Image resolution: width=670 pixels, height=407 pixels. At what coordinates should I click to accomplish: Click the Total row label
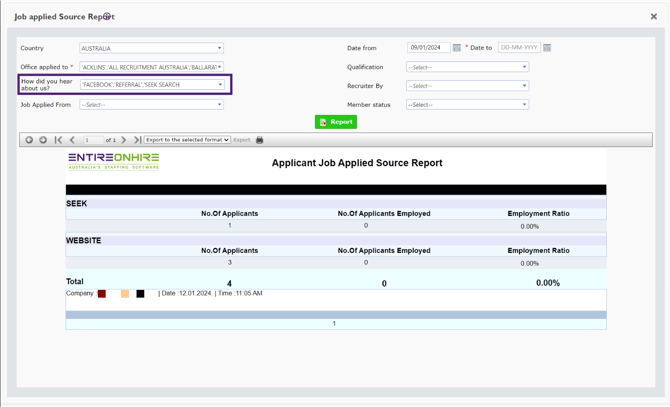pos(75,281)
